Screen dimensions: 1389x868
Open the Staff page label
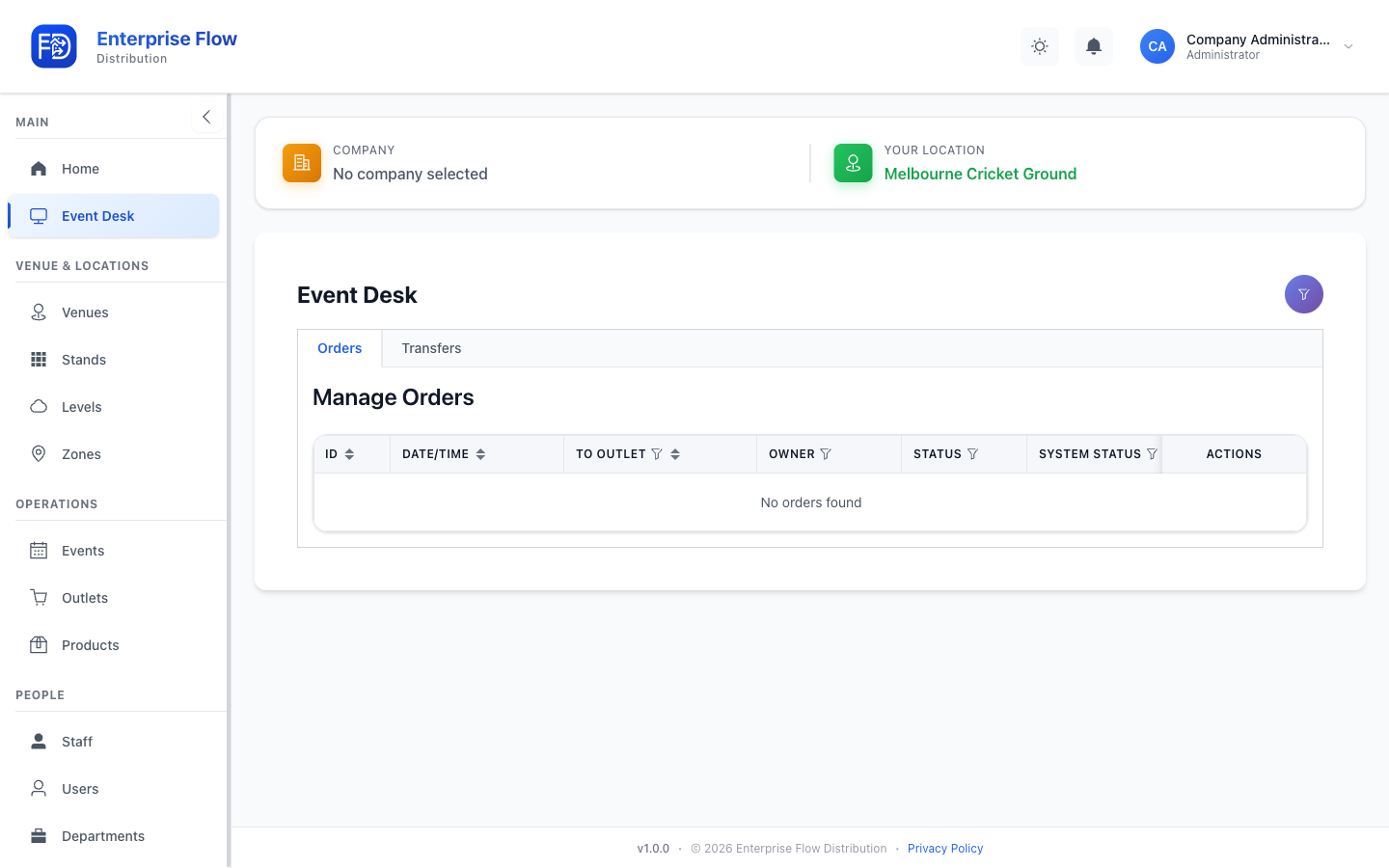[x=77, y=742]
